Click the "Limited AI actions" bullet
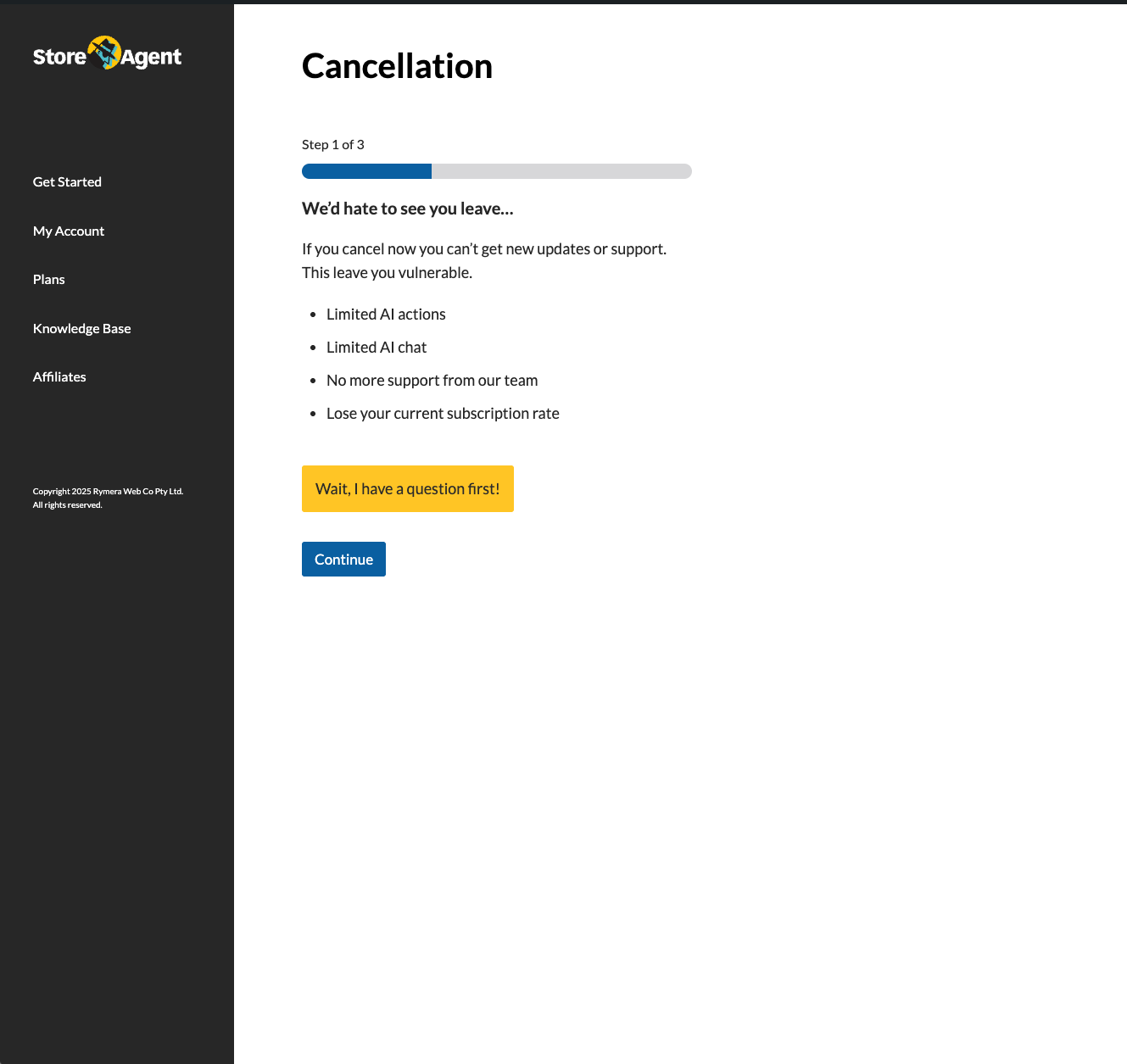This screenshot has width=1127, height=1064. [x=386, y=315]
